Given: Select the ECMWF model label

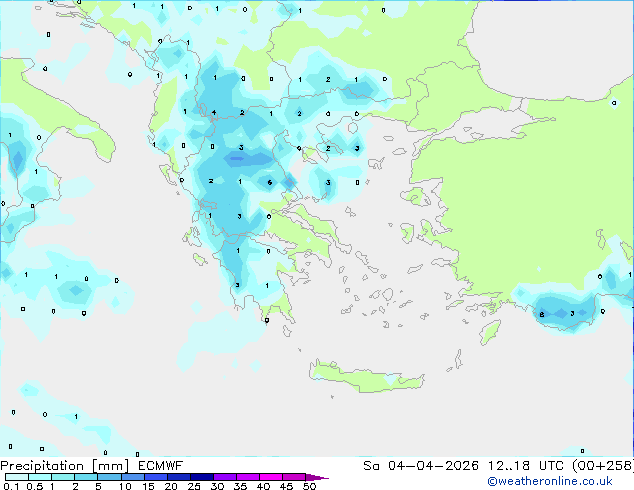Looking at the screenshot, I should [161, 466].
